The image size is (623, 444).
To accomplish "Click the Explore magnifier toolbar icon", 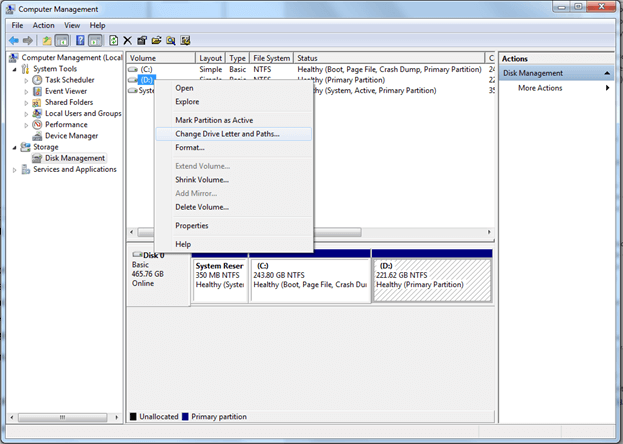I will (x=171, y=40).
